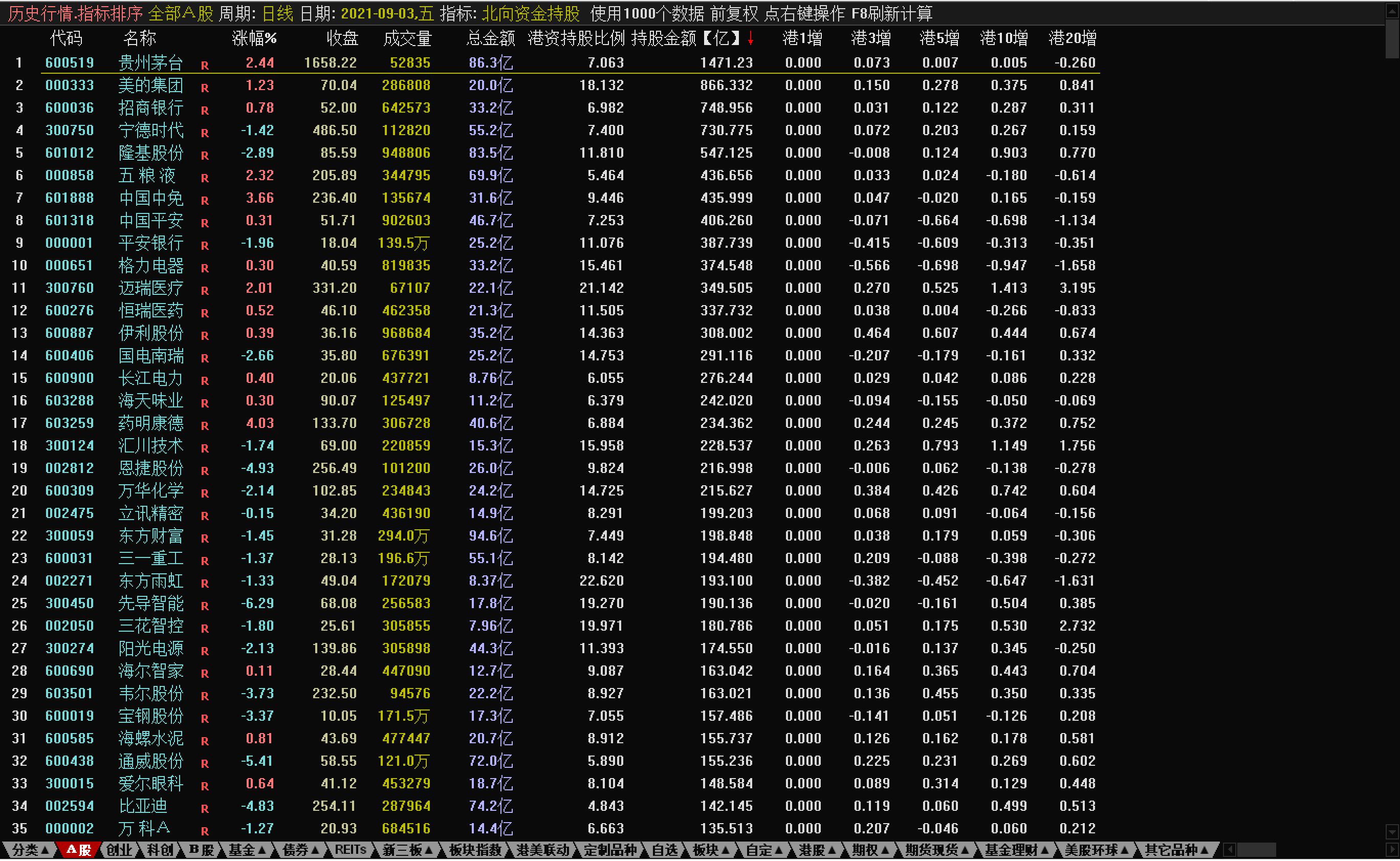Sort by the 港20增 column header
The width and height of the screenshot is (1400, 861).
(x=1073, y=38)
